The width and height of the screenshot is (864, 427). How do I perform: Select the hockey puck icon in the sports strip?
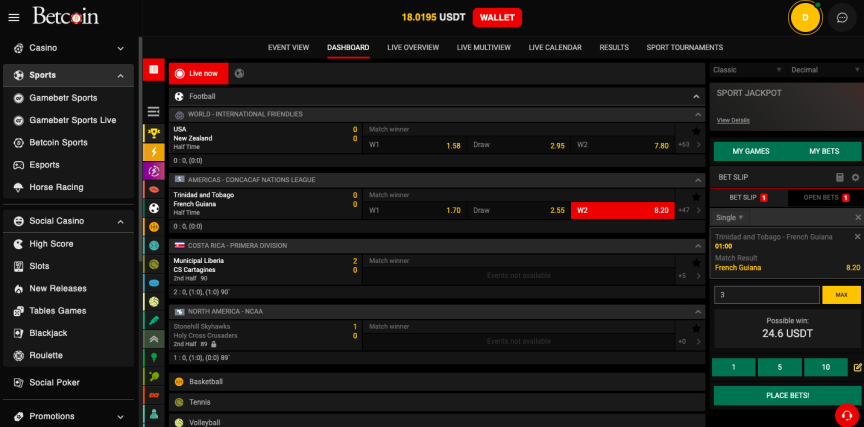tap(154, 283)
